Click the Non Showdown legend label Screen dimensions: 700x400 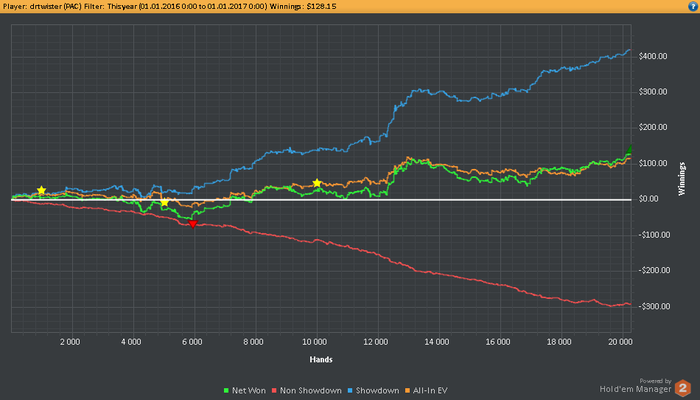[x=311, y=391]
